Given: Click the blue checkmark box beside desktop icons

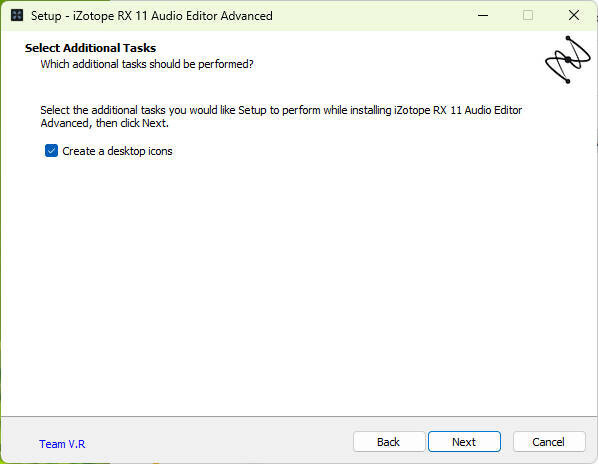Looking at the screenshot, I should [51, 151].
